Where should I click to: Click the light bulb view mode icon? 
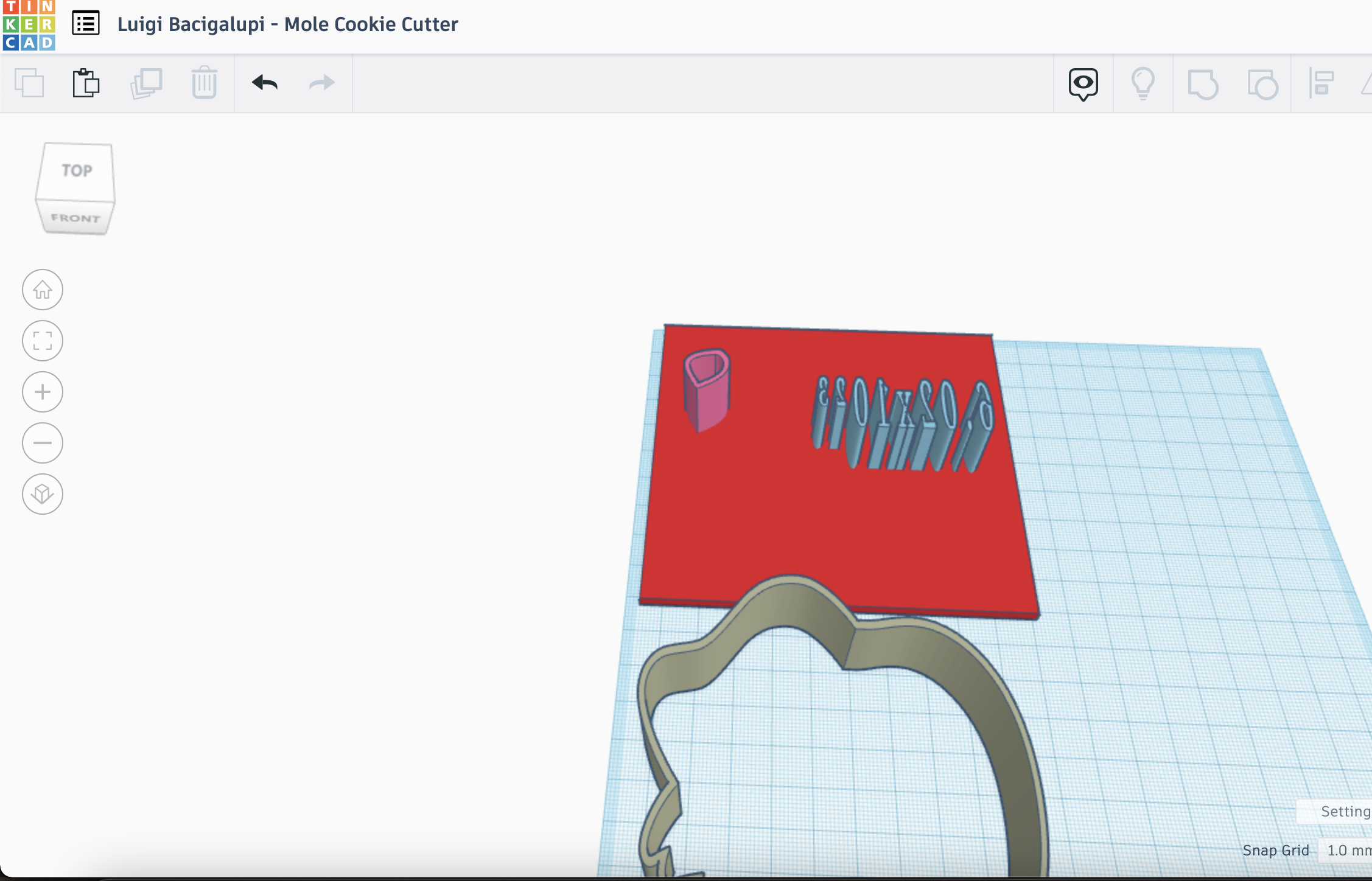coord(1142,84)
